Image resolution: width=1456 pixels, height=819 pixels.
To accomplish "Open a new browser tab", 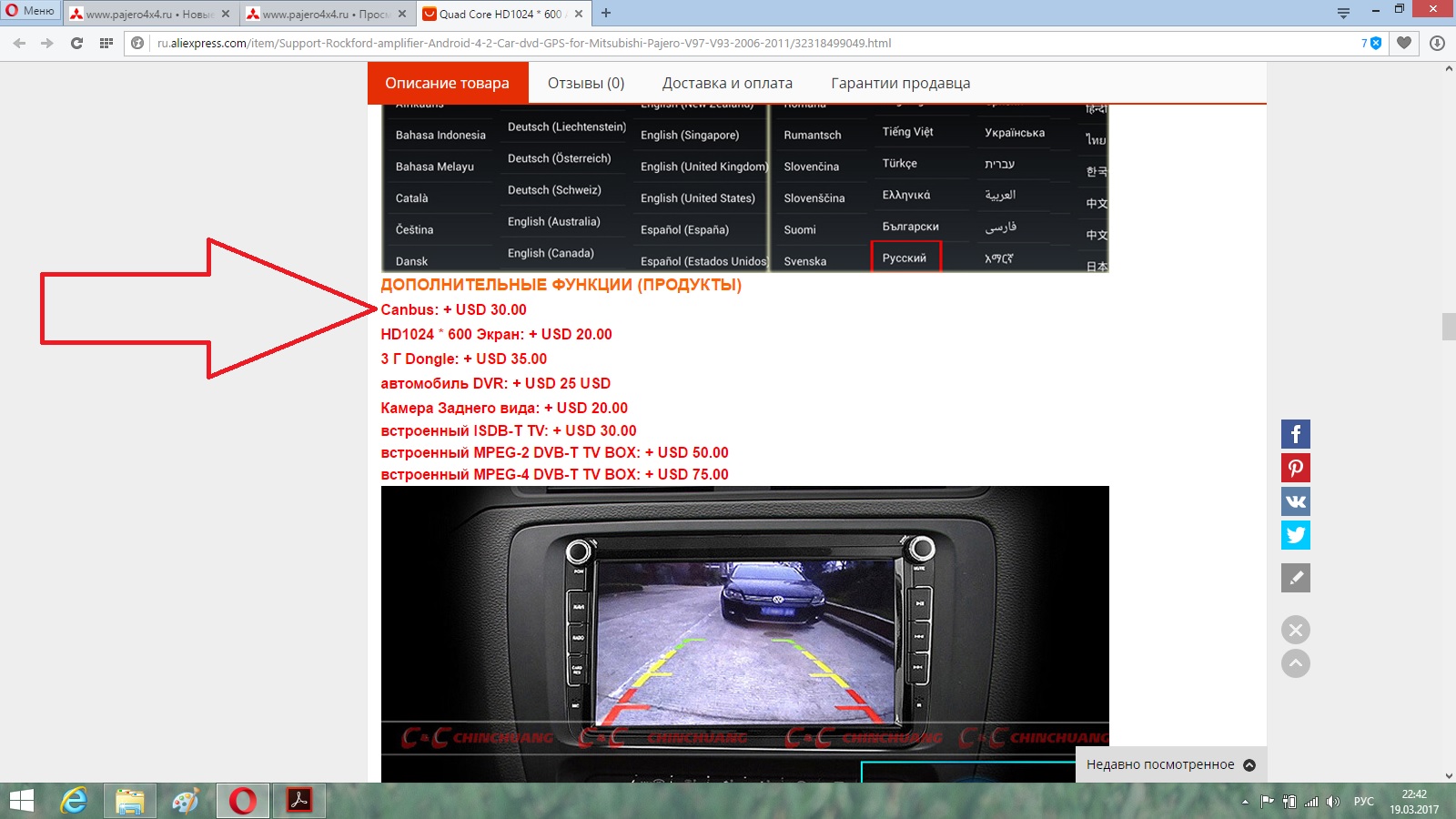I will point(606,14).
